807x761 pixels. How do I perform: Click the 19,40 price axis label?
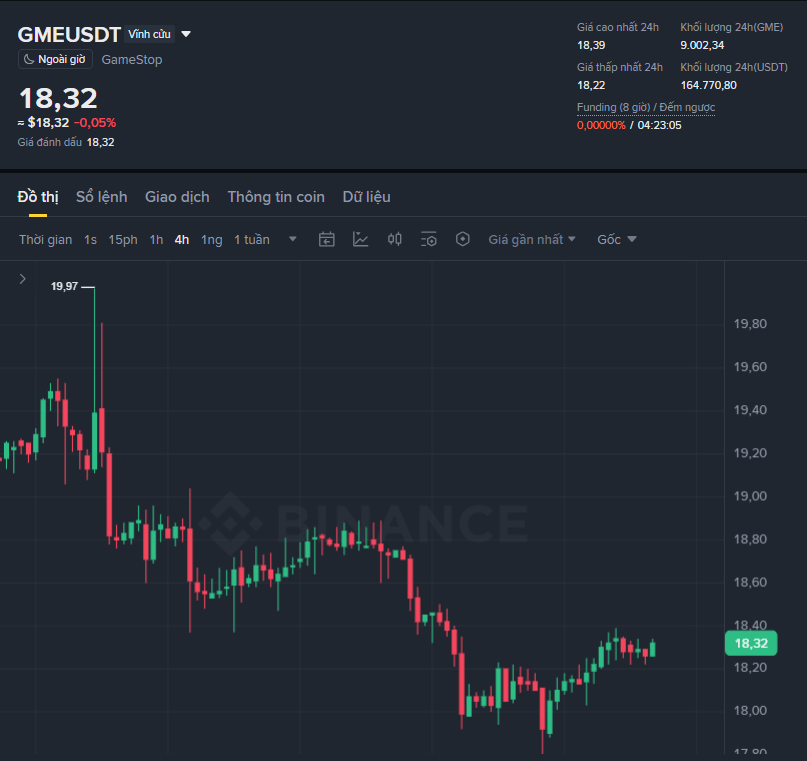(x=750, y=410)
